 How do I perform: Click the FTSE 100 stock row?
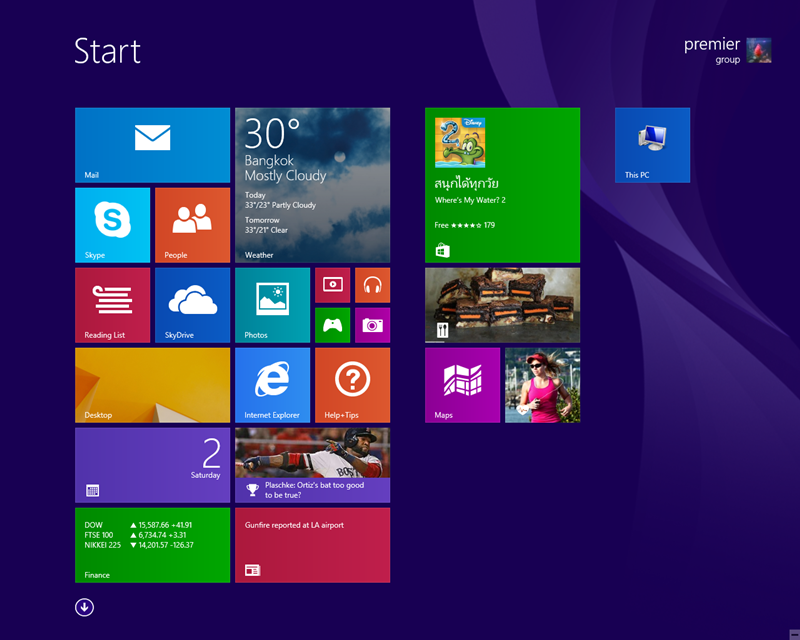(x=135, y=535)
